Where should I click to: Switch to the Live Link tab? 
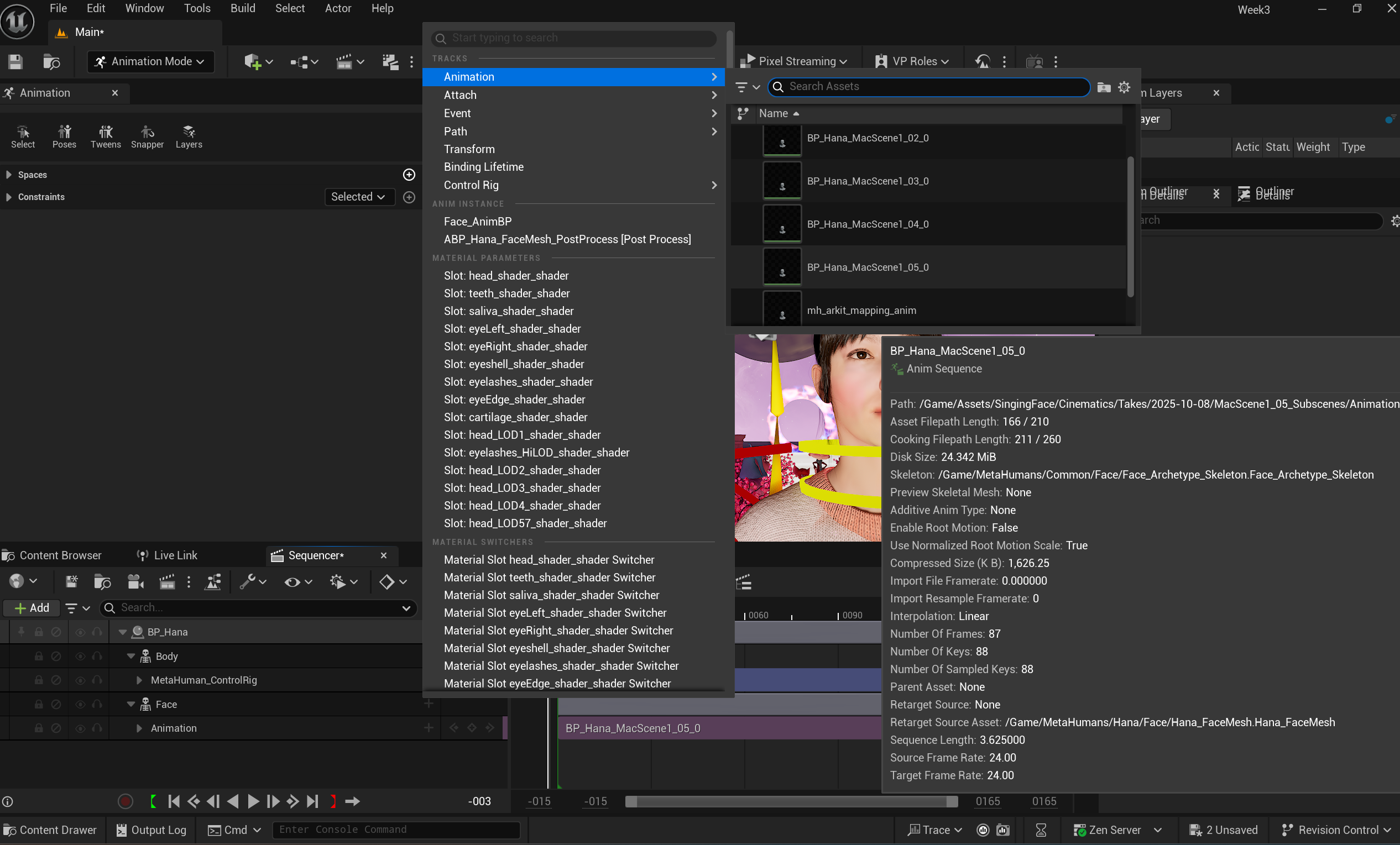[174, 555]
